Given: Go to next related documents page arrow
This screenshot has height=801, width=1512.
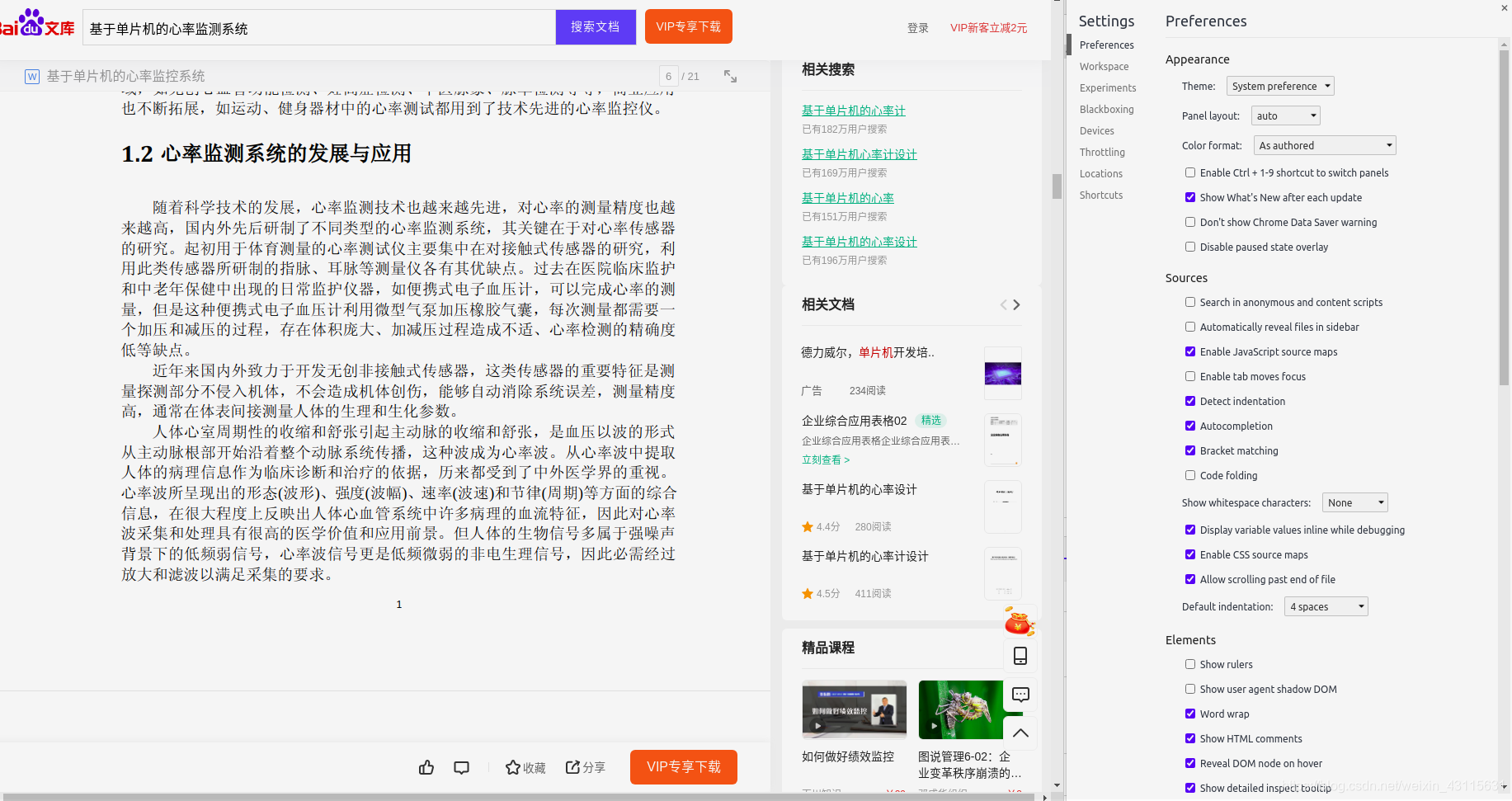Looking at the screenshot, I should point(1017,304).
